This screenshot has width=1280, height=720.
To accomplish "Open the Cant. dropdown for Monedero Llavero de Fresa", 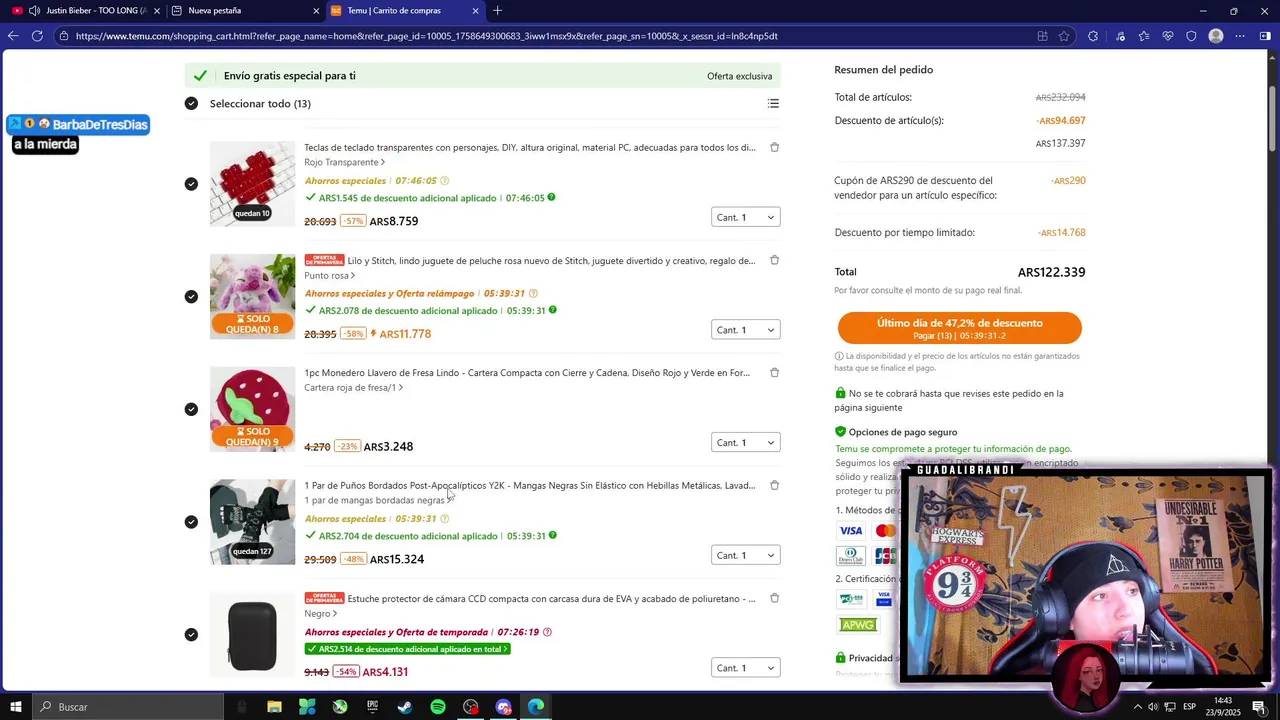I will coord(746,443).
